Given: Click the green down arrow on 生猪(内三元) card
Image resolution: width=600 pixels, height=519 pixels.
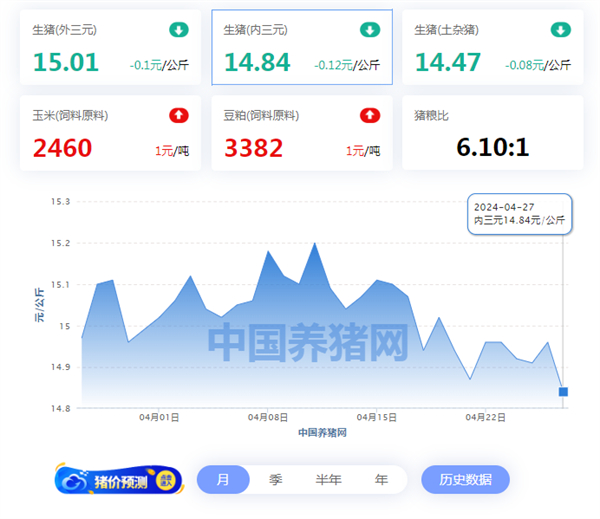Looking at the screenshot, I should coord(370,30).
